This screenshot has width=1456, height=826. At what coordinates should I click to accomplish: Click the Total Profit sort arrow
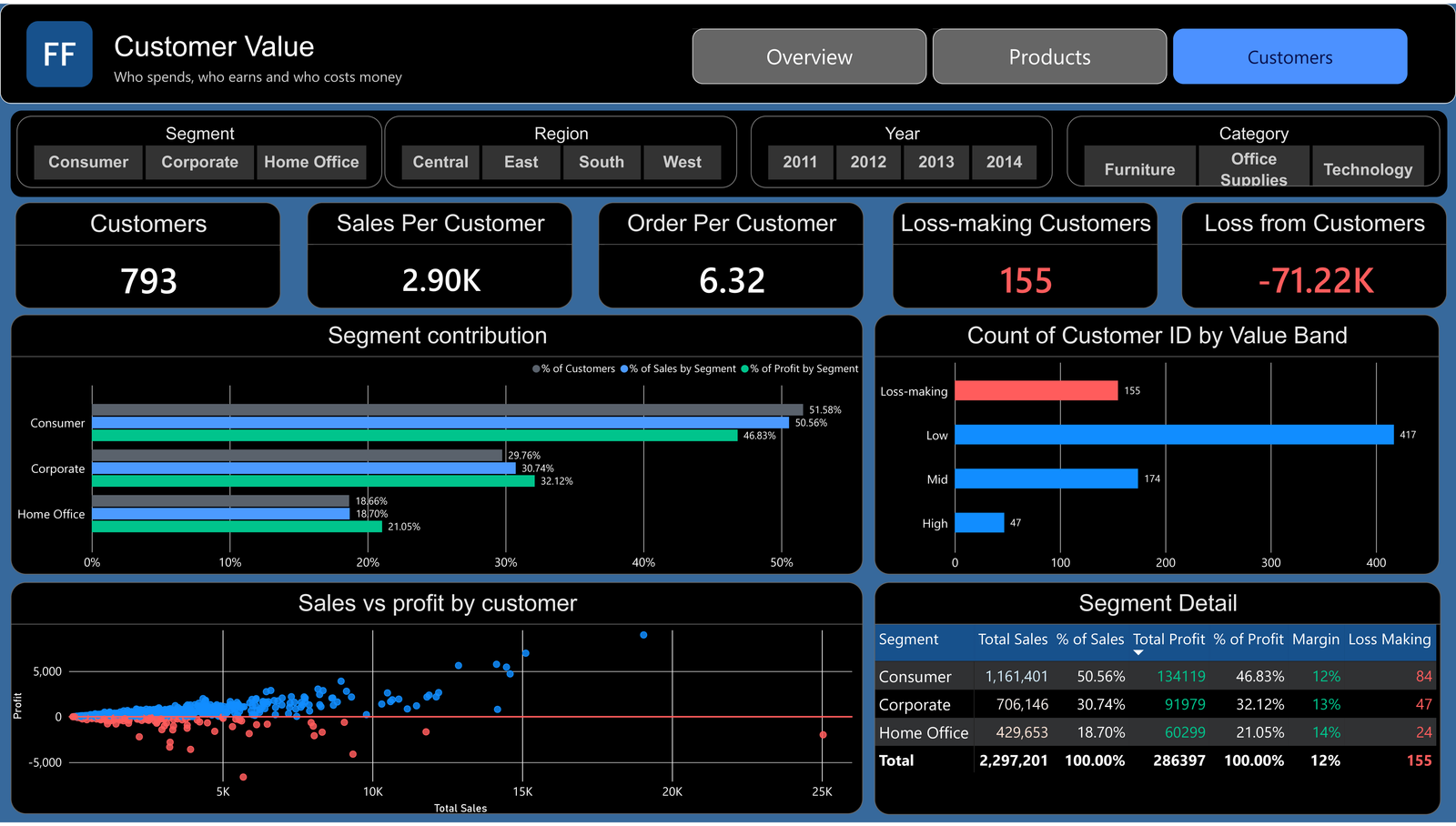(1138, 653)
